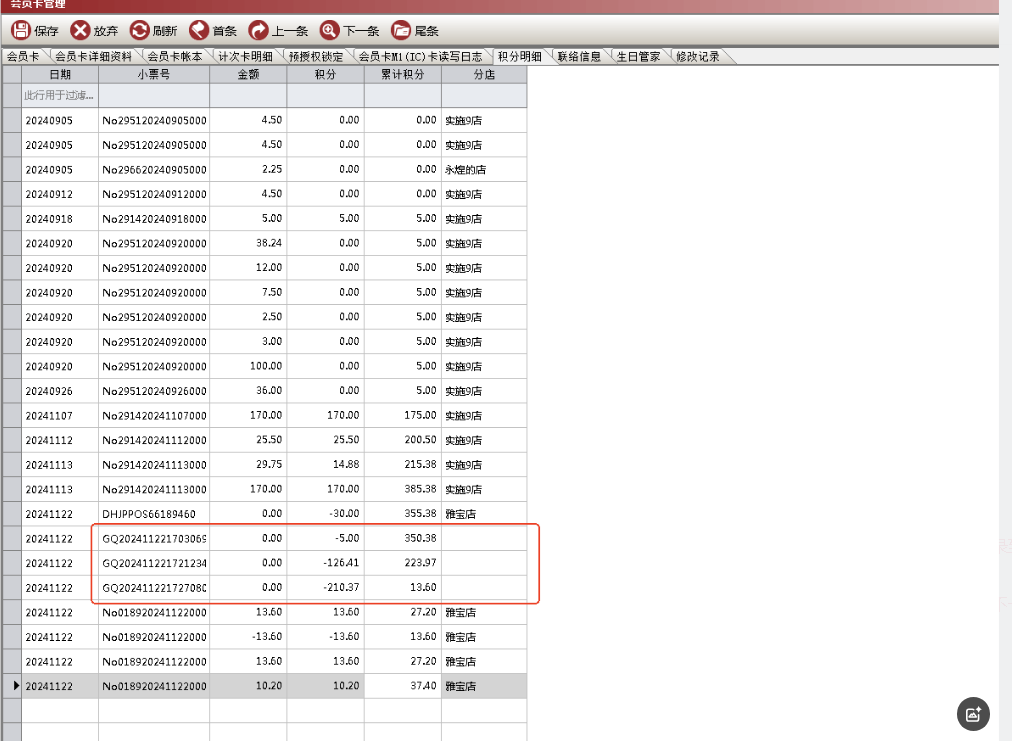Click the 放弃 discard icon
The height and width of the screenshot is (741, 1012).
pyautogui.click(x=80, y=30)
